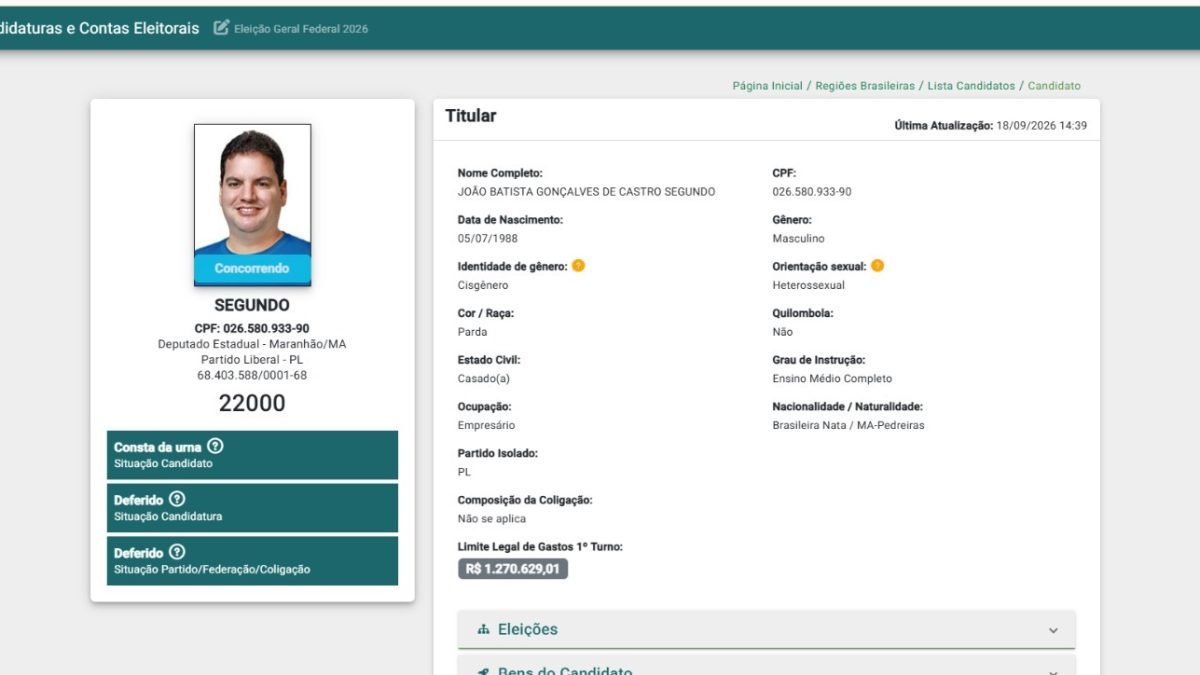The width and height of the screenshot is (1200, 675).
Task: Select the candidate number 22000
Action: (x=252, y=403)
